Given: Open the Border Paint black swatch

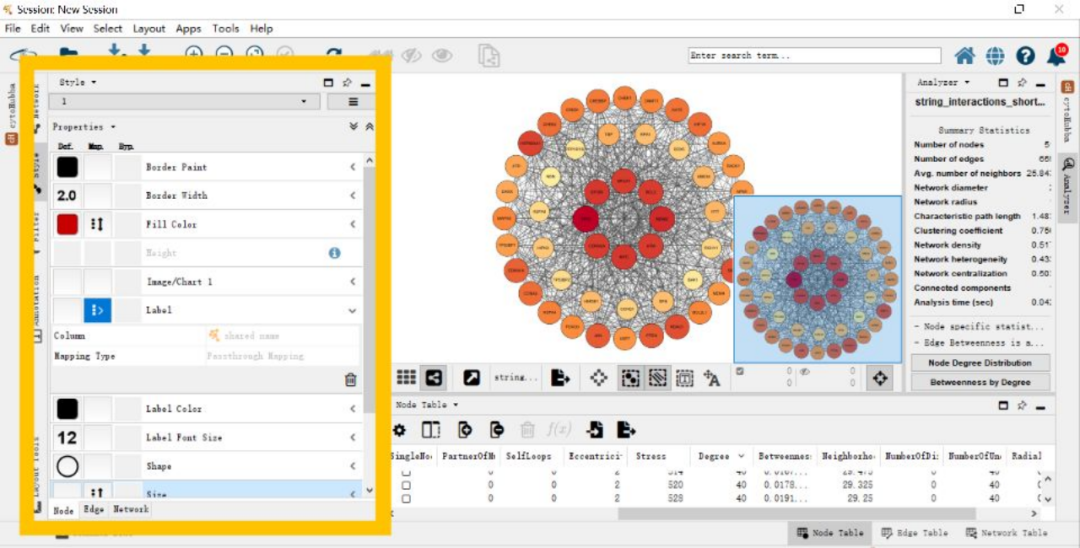Looking at the screenshot, I should click(68, 167).
